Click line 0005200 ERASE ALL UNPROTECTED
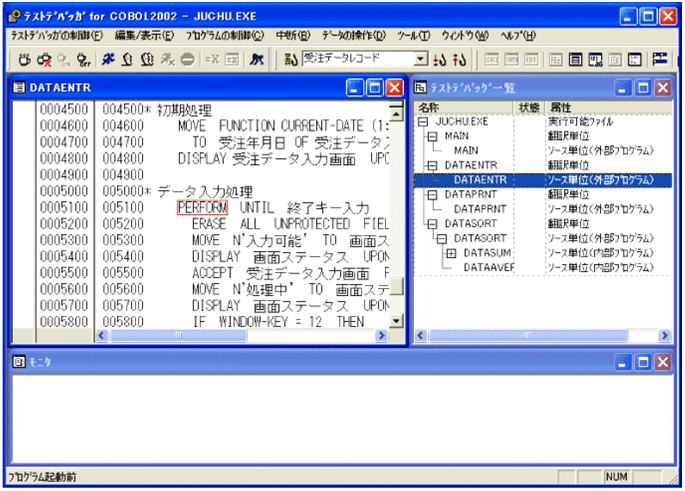 point(290,224)
